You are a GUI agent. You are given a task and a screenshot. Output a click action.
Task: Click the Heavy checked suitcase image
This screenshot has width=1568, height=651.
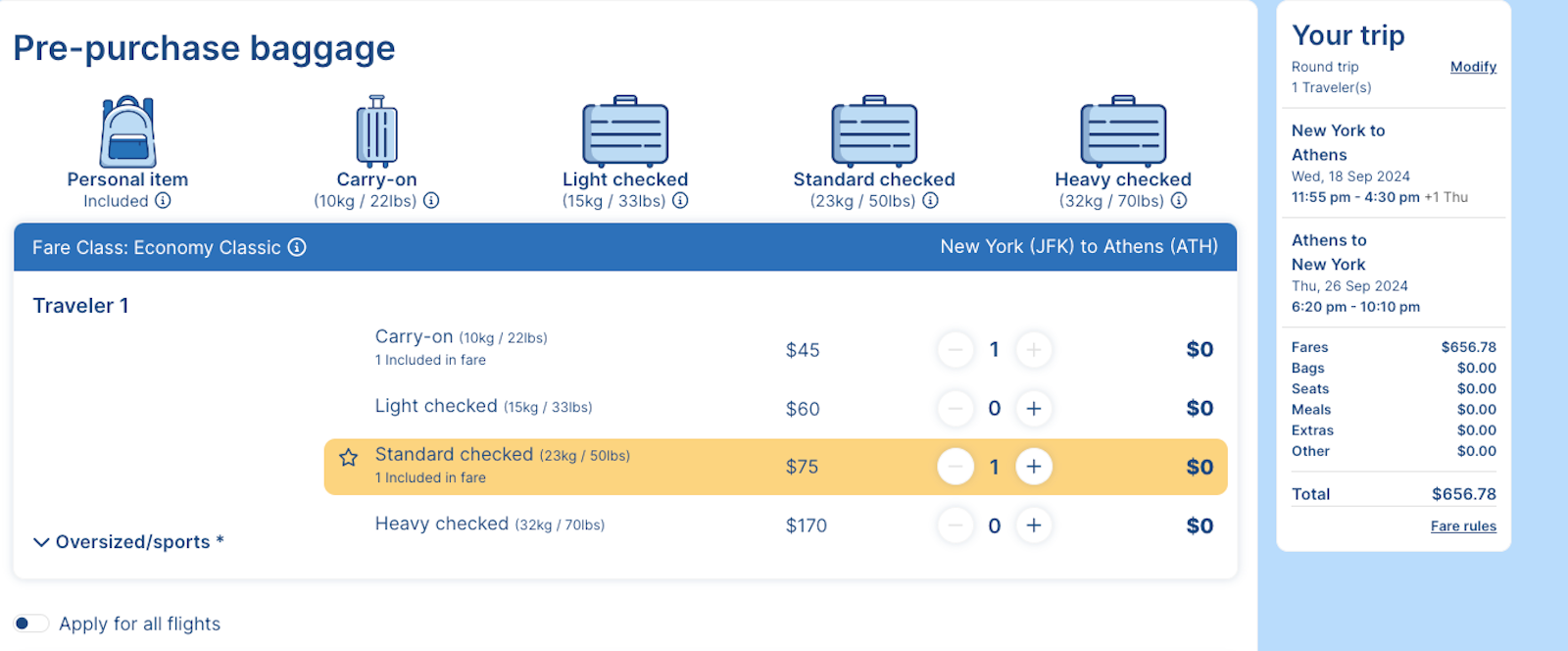coord(1123,131)
